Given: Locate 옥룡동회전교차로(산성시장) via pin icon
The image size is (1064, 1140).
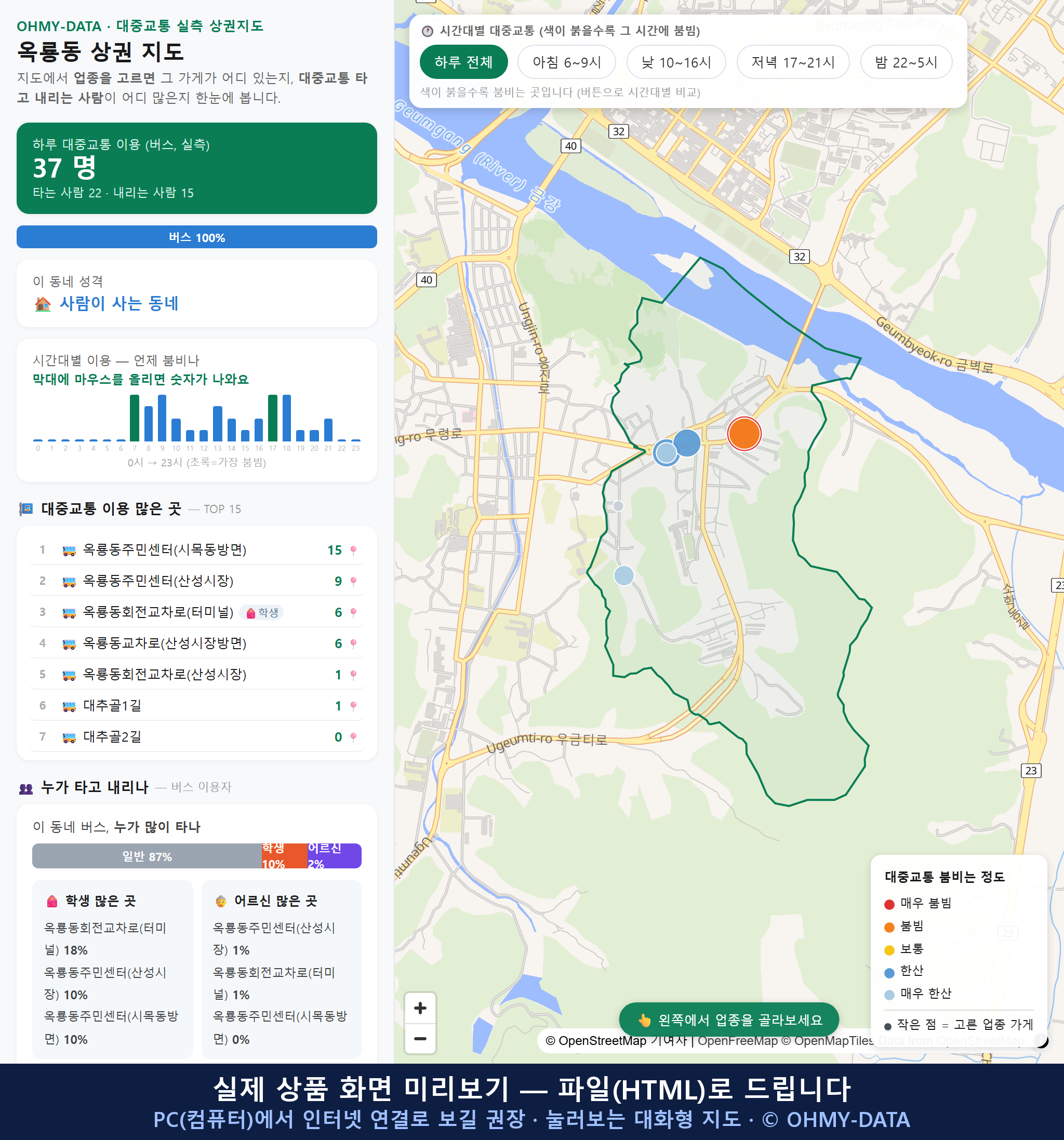Looking at the screenshot, I should 353,674.
